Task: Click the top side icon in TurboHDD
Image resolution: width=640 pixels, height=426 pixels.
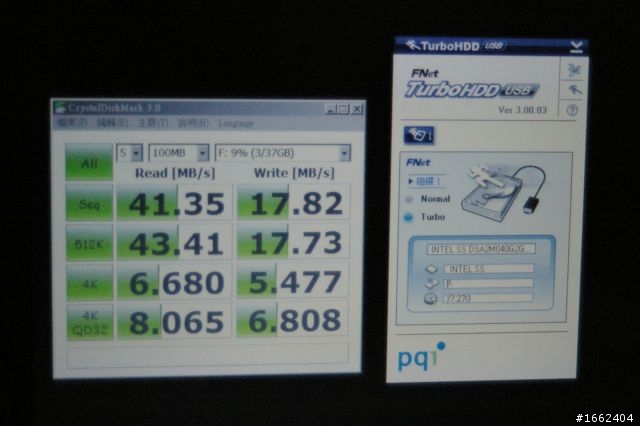Action: coord(573,70)
